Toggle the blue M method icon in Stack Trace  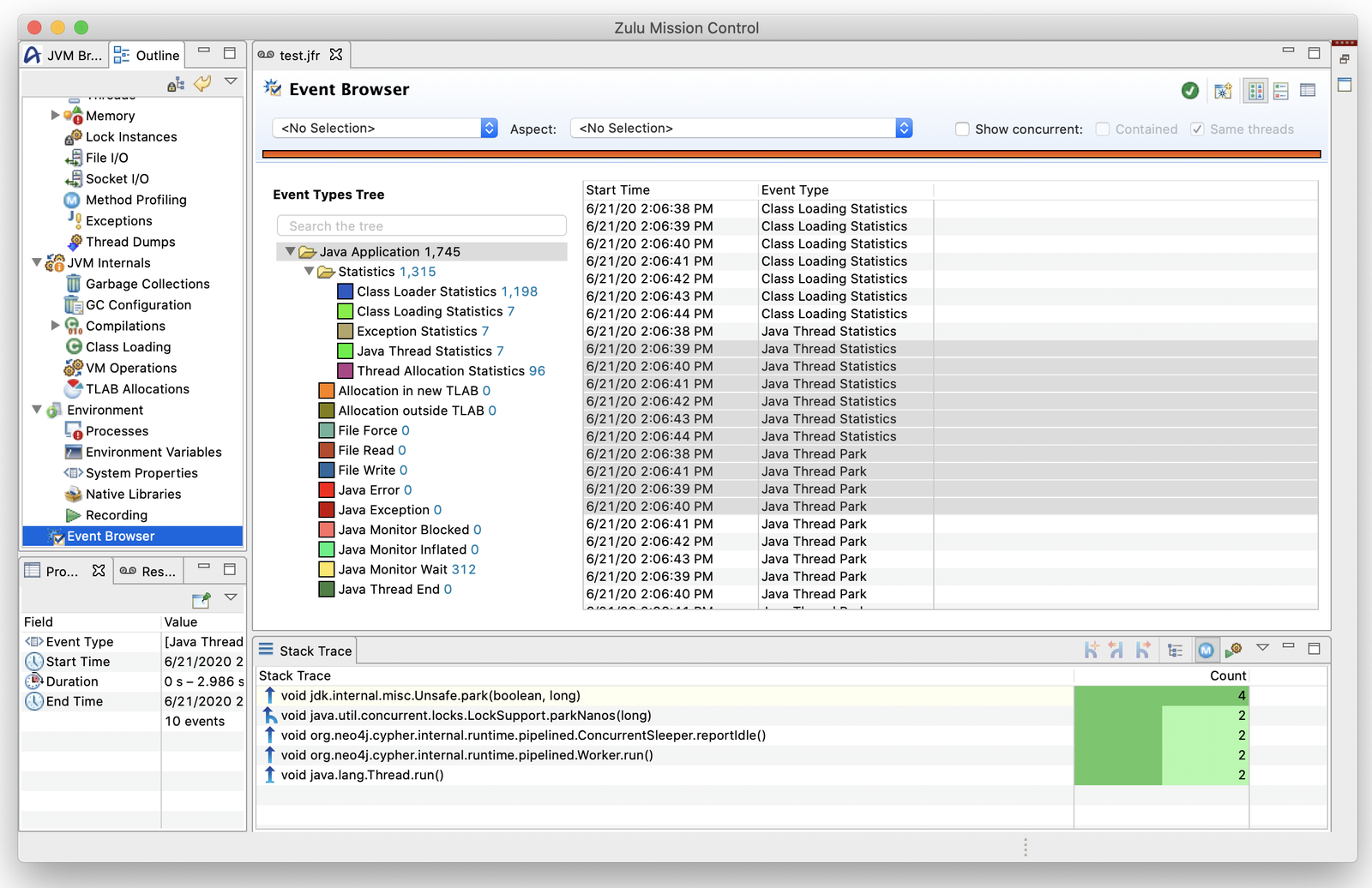click(x=1206, y=651)
